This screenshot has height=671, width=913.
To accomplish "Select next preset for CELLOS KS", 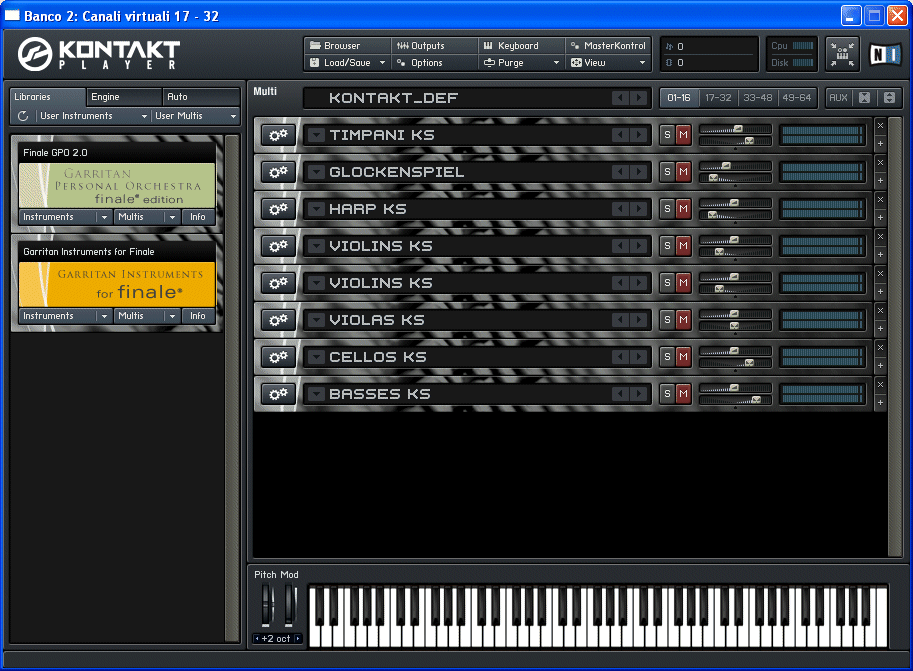I will pos(639,357).
